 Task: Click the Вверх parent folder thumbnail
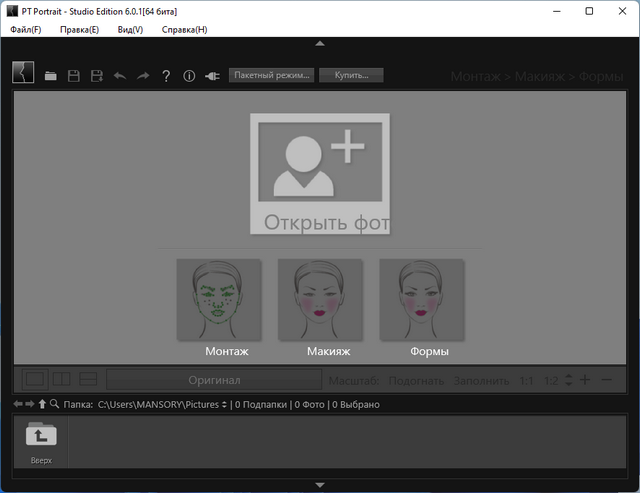coord(41,442)
